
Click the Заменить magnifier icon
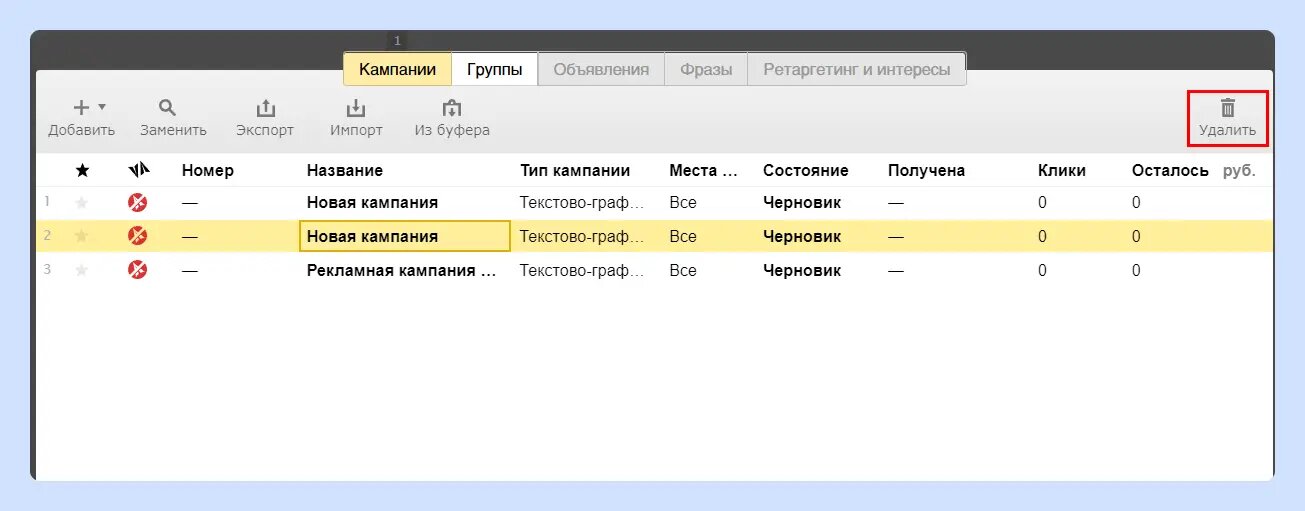(x=168, y=108)
